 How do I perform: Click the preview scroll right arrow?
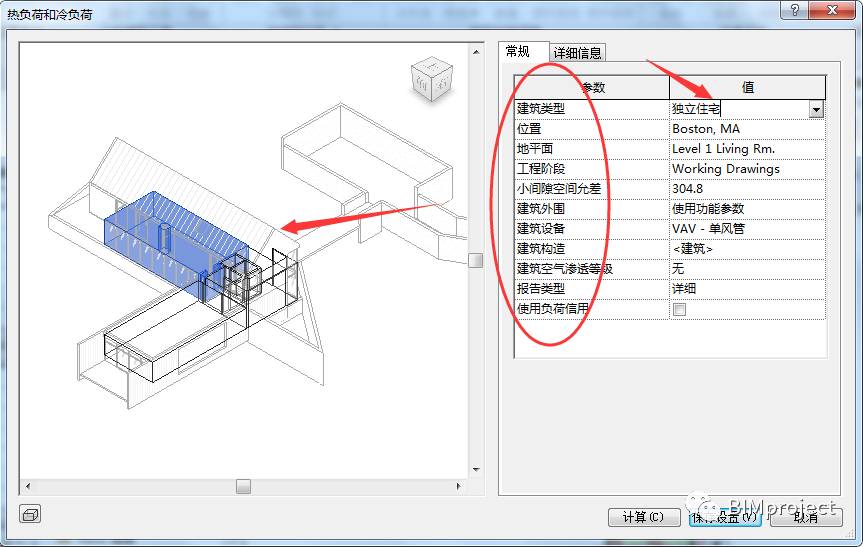coord(458,486)
